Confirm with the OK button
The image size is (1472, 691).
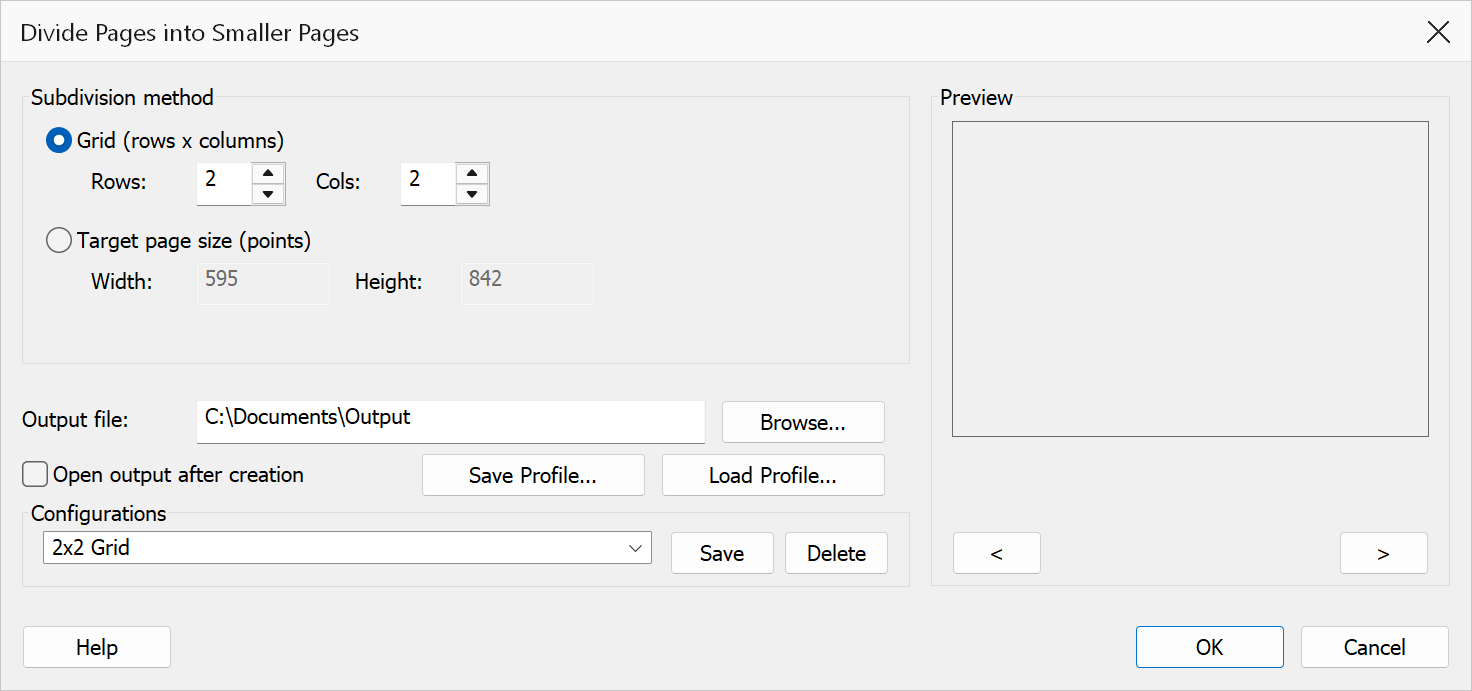[x=1210, y=647]
